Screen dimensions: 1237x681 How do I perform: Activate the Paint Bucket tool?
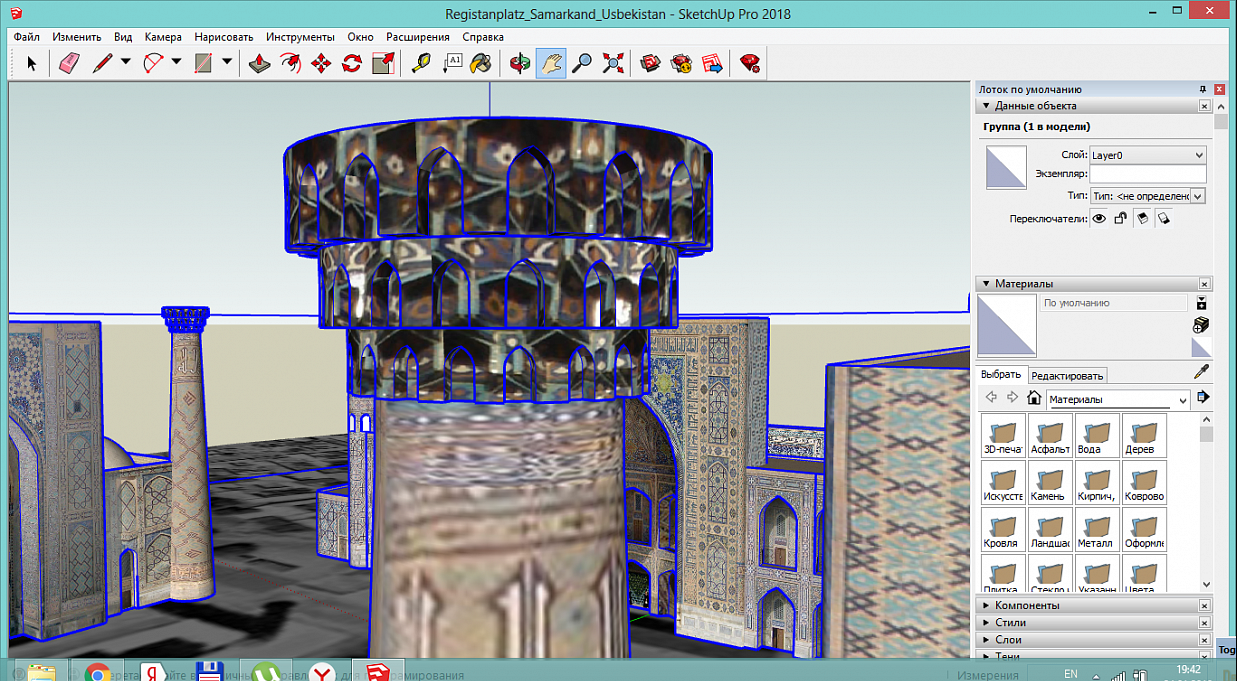[481, 63]
